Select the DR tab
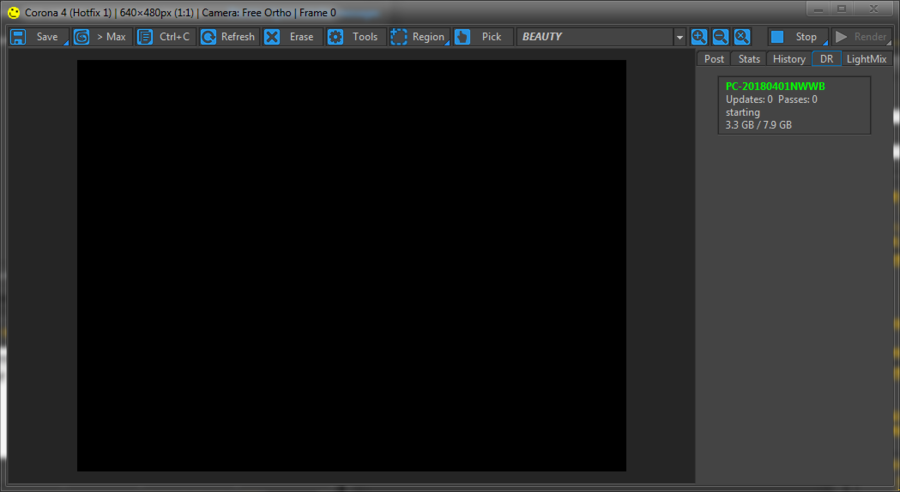 click(x=827, y=59)
